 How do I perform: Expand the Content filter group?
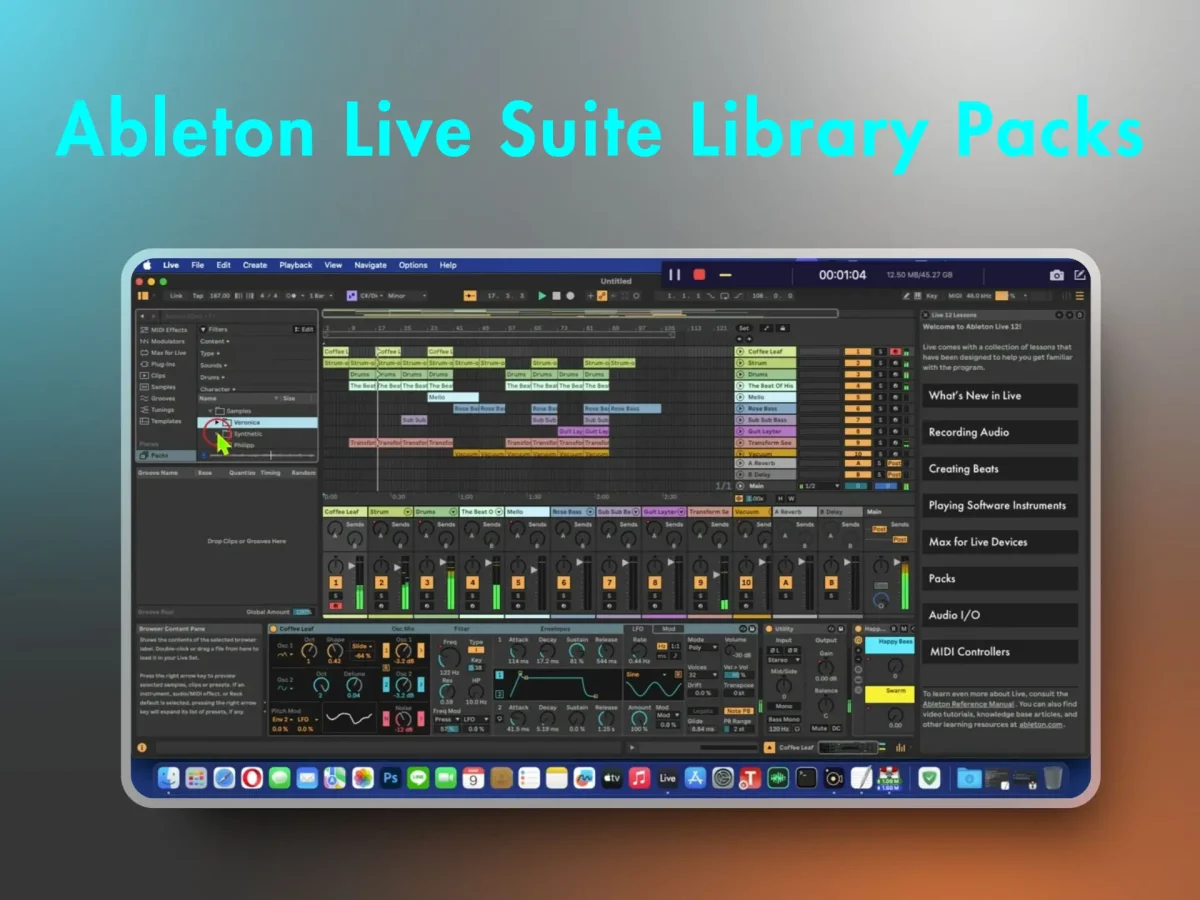point(214,341)
